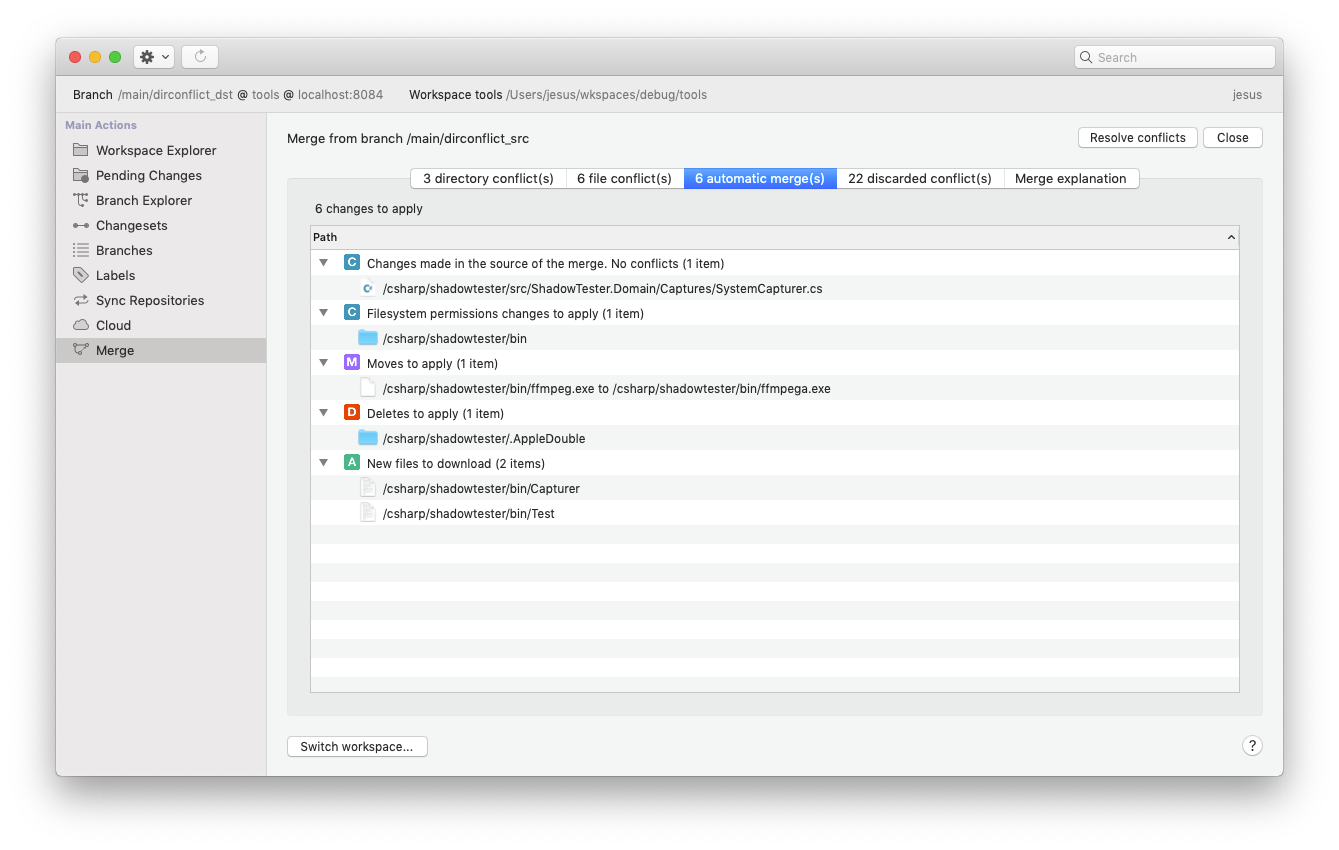Image resolution: width=1339 pixels, height=850 pixels.
Task: Select the SystemCapturer.cs merge entry
Action: point(604,288)
